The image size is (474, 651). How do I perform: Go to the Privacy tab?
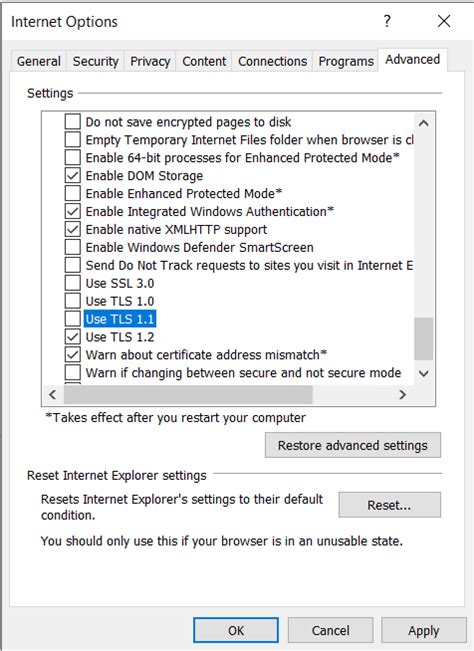tap(150, 61)
